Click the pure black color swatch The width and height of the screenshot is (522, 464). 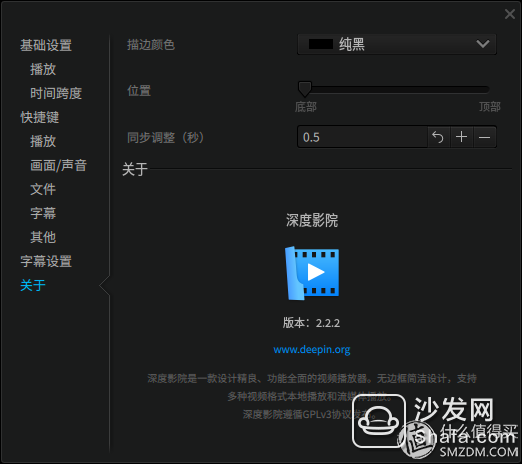pos(321,44)
